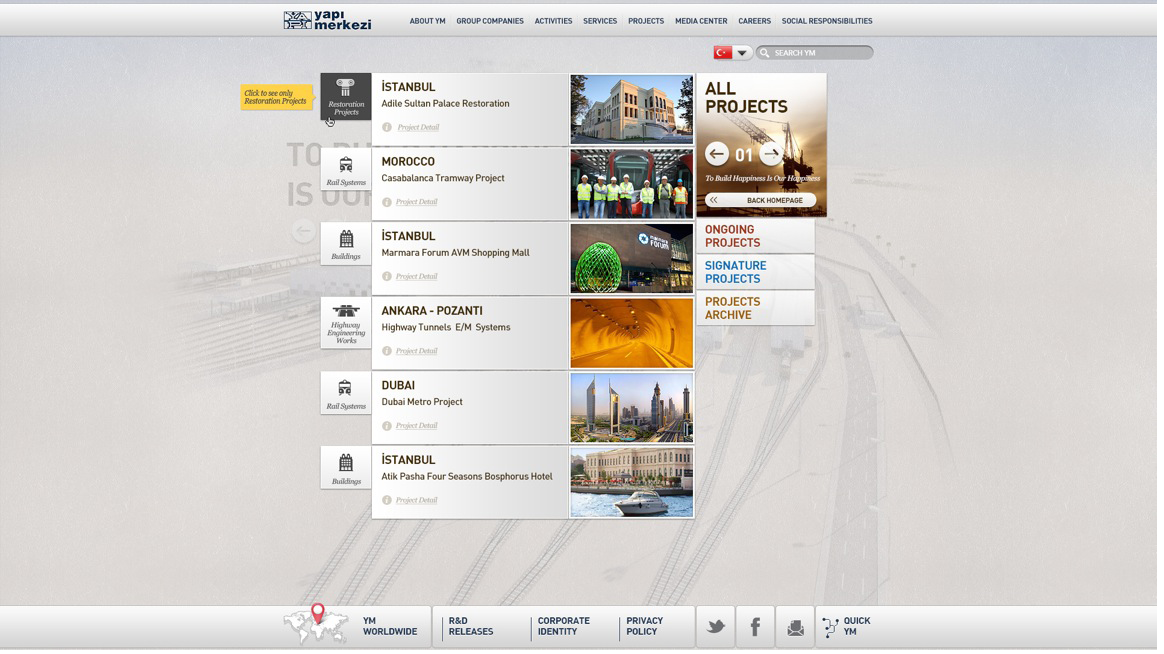Select the Restoration Projects category icon
Viewport: 1164px width, 654px height.
click(x=347, y=97)
